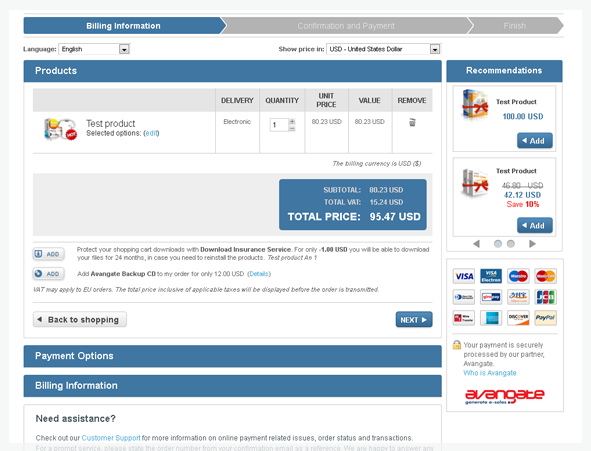Decrease quantity with minus stepper

[x=292, y=128]
